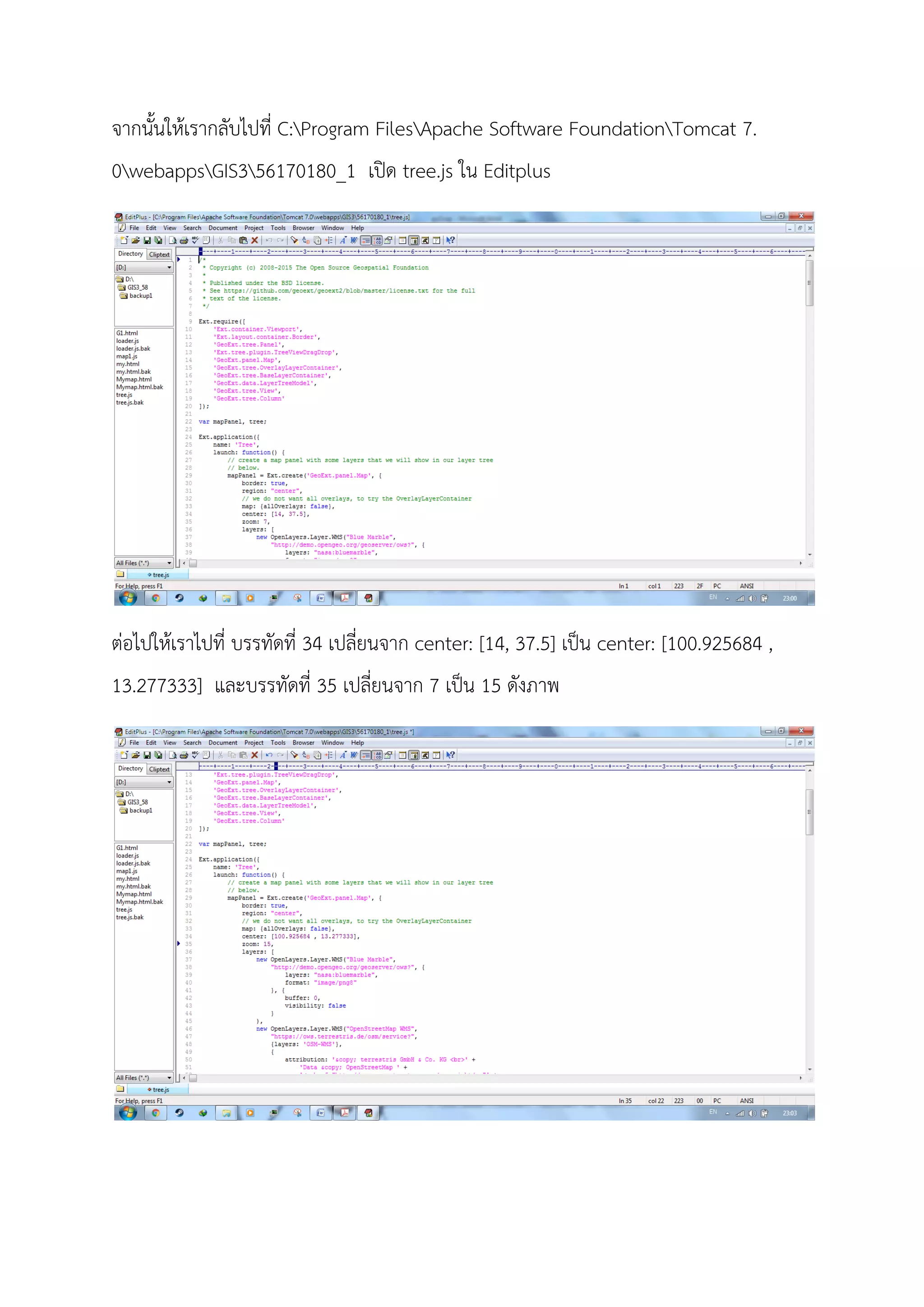This screenshot has height=1307, width=924.
Task: Click volume icon in lower system tray
Action: (x=752, y=1113)
